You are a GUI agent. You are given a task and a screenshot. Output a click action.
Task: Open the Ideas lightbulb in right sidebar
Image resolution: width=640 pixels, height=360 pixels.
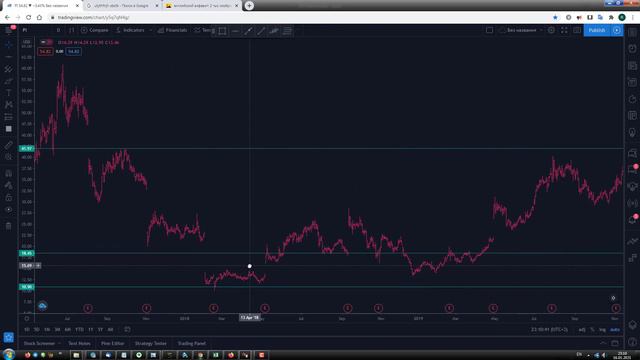[x=632, y=133]
